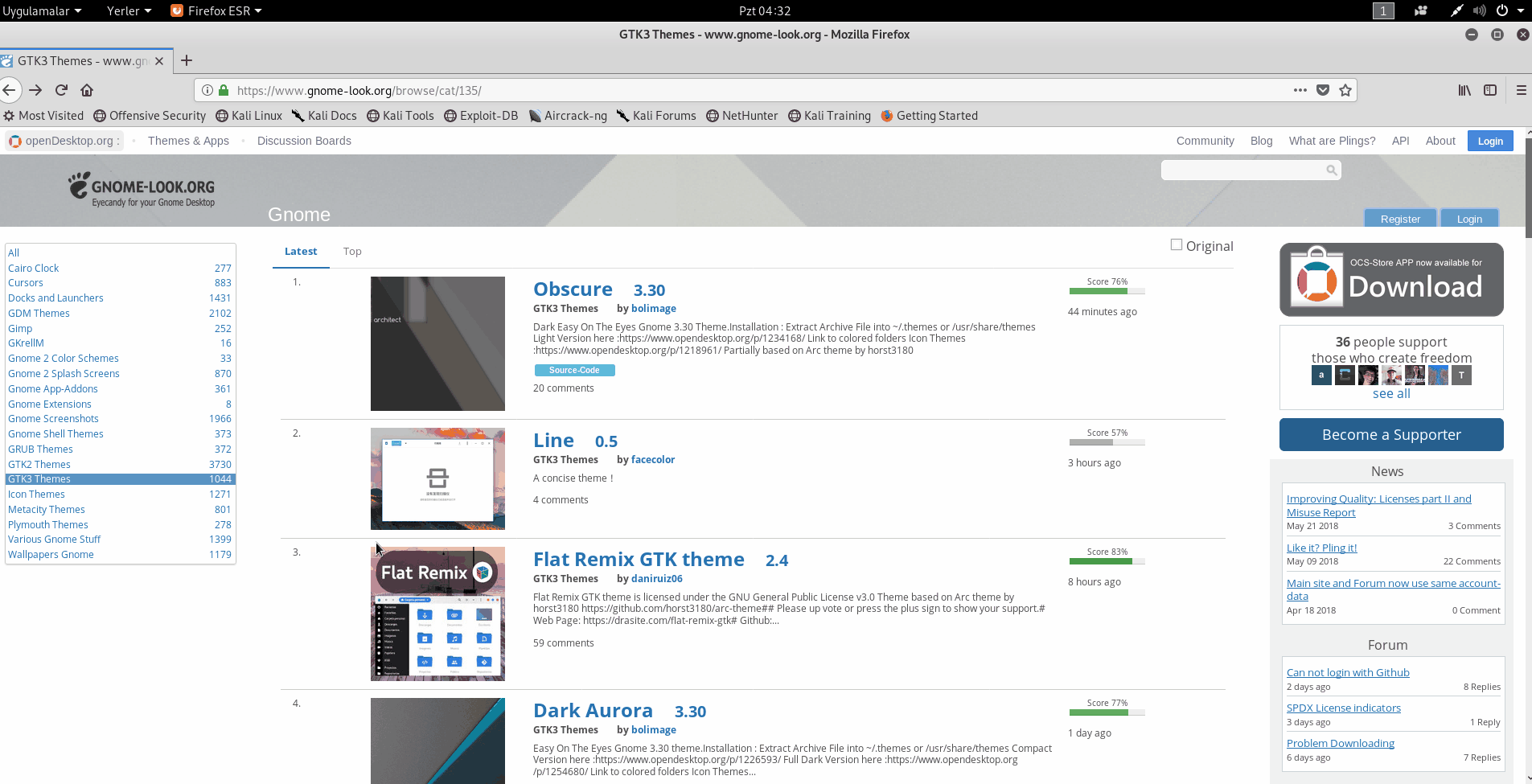Click the pen network icon in top bar

[x=1456, y=10]
